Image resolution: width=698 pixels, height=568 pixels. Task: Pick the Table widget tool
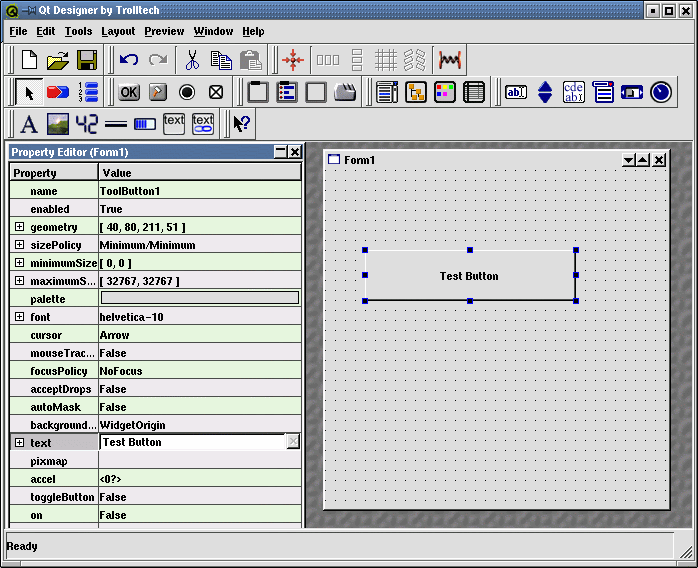click(474, 93)
